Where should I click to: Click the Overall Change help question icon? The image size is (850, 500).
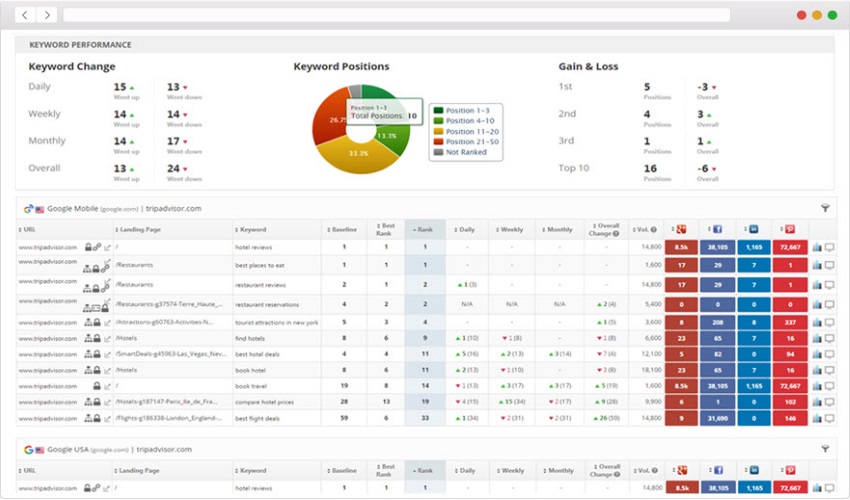coord(615,234)
